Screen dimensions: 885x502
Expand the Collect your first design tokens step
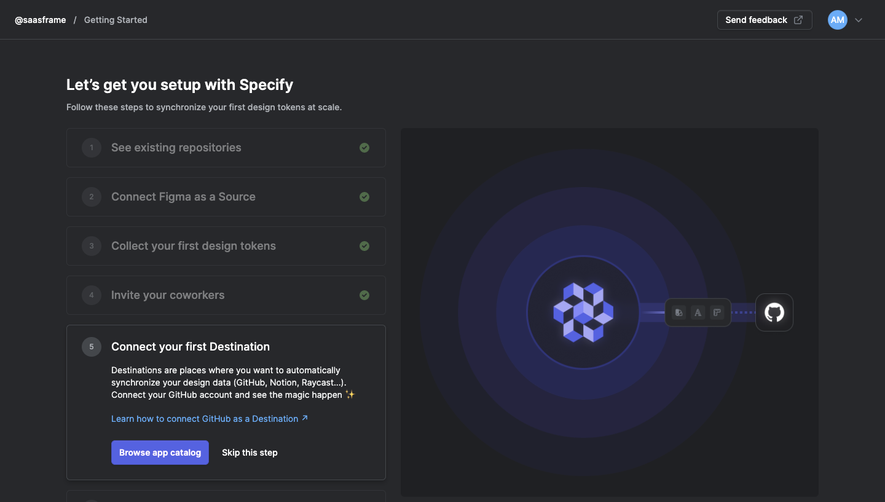(x=226, y=246)
